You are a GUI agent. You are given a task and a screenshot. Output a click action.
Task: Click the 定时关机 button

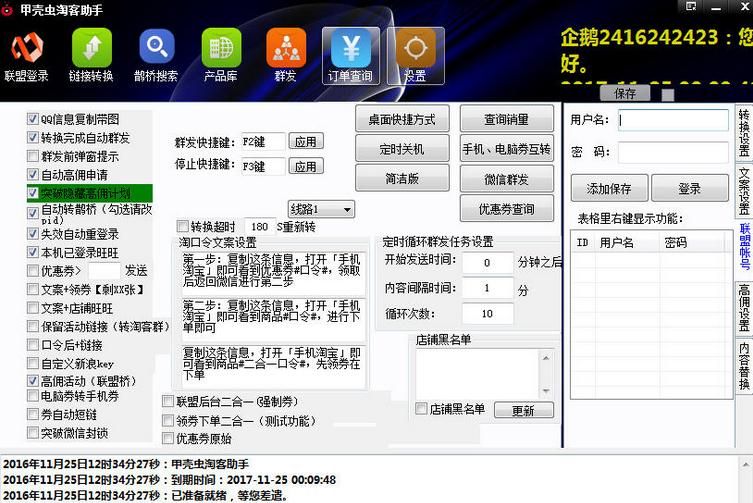point(402,149)
